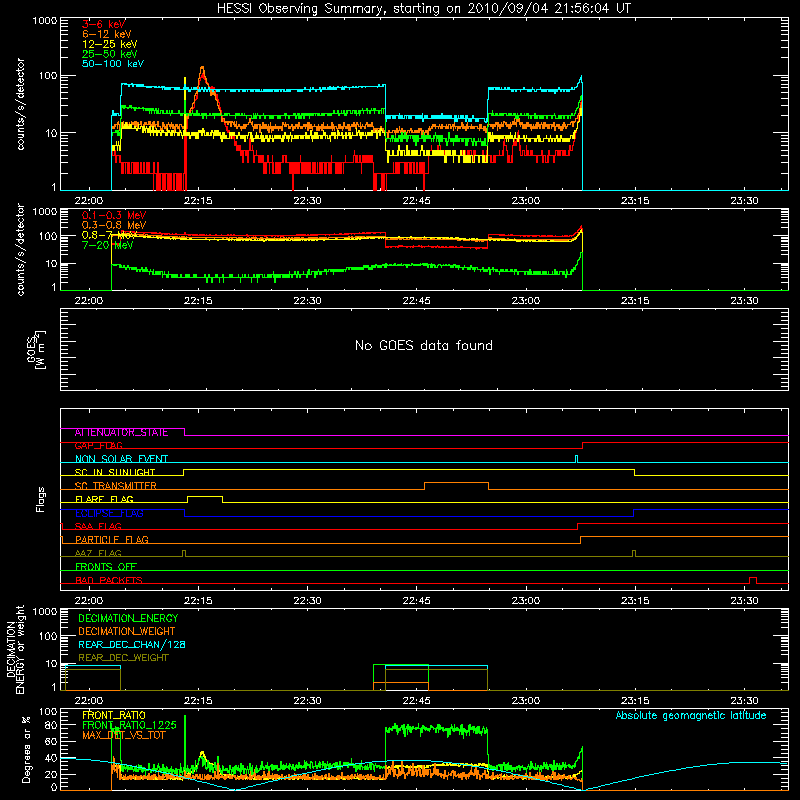Select the MAX_DET_VS_TOT legend label

(124, 735)
